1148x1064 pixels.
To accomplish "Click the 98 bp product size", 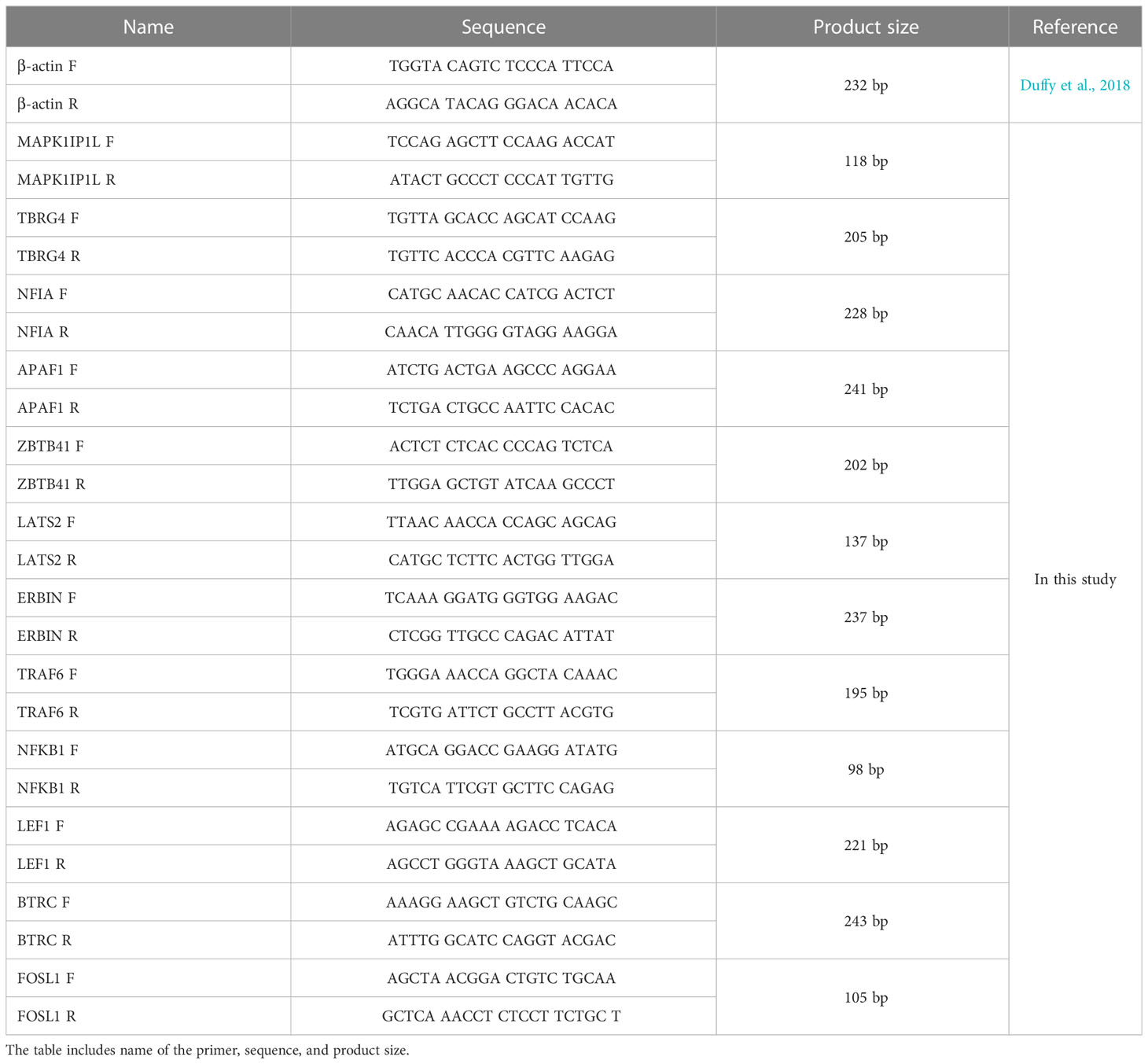I will pyautogui.click(x=866, y=769).
